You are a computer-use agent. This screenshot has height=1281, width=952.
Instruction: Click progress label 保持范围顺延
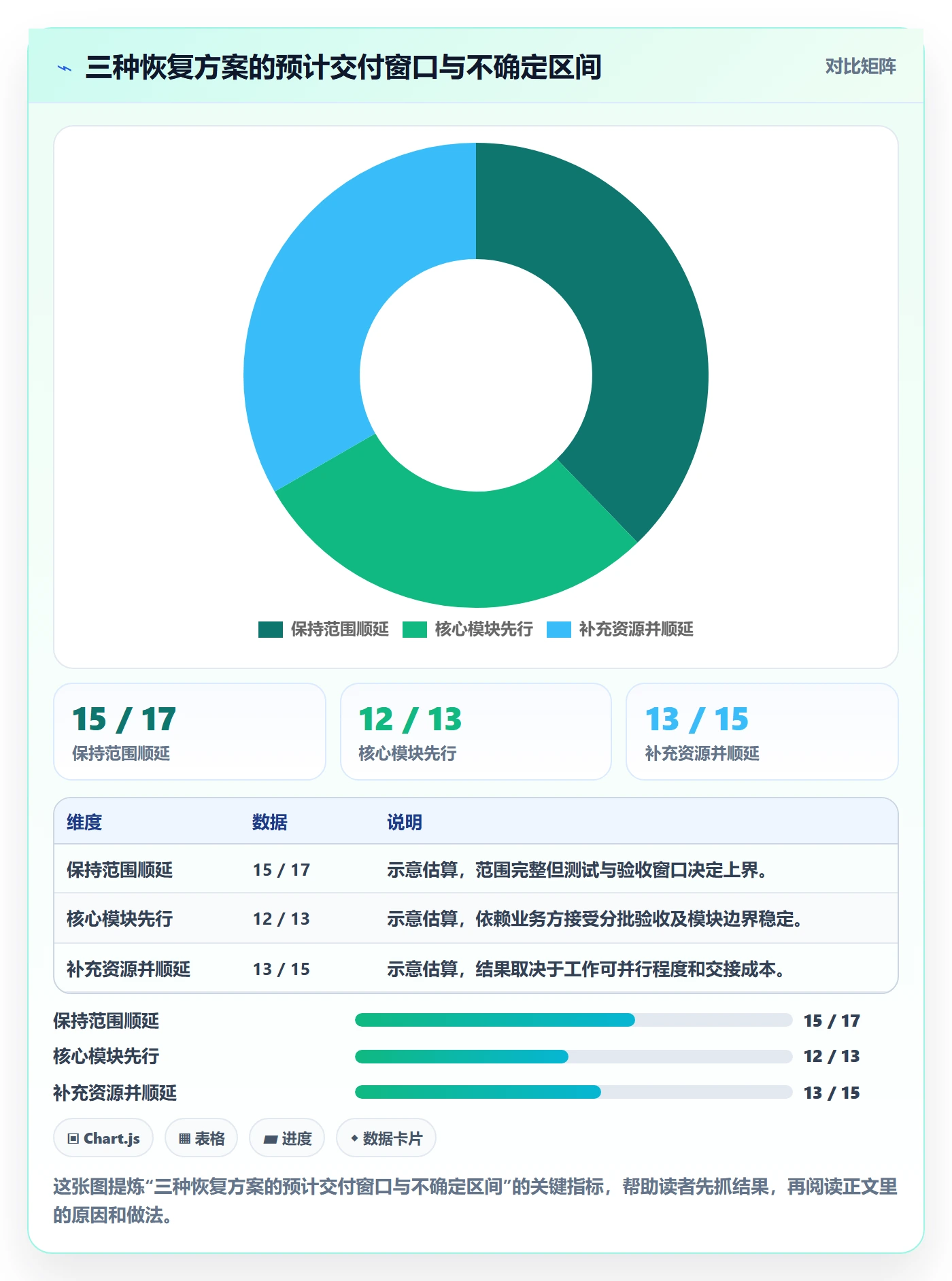click(106, 1021)
